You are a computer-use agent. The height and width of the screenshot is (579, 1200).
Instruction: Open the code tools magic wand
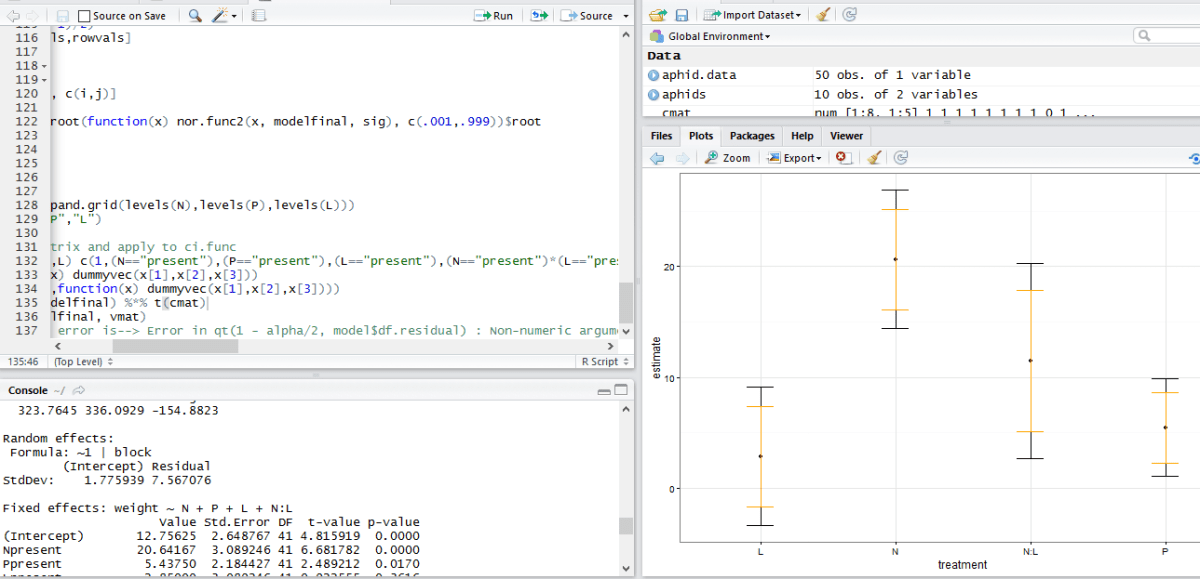click(x=222, y=15)
